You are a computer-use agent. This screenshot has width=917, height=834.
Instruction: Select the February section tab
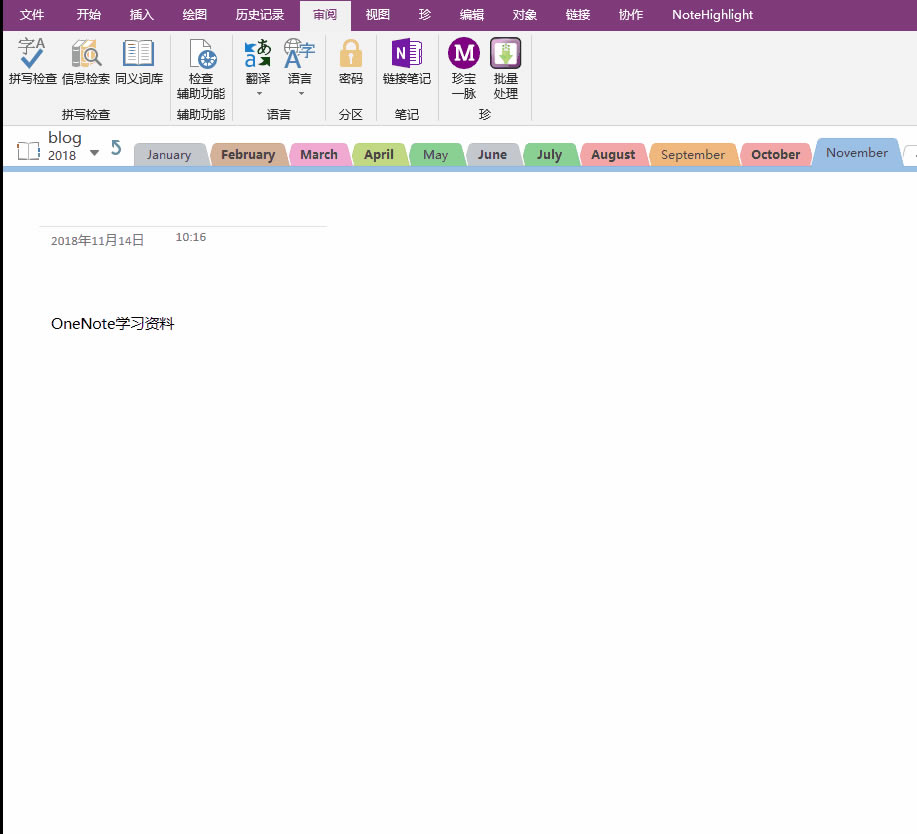point(247,154)
